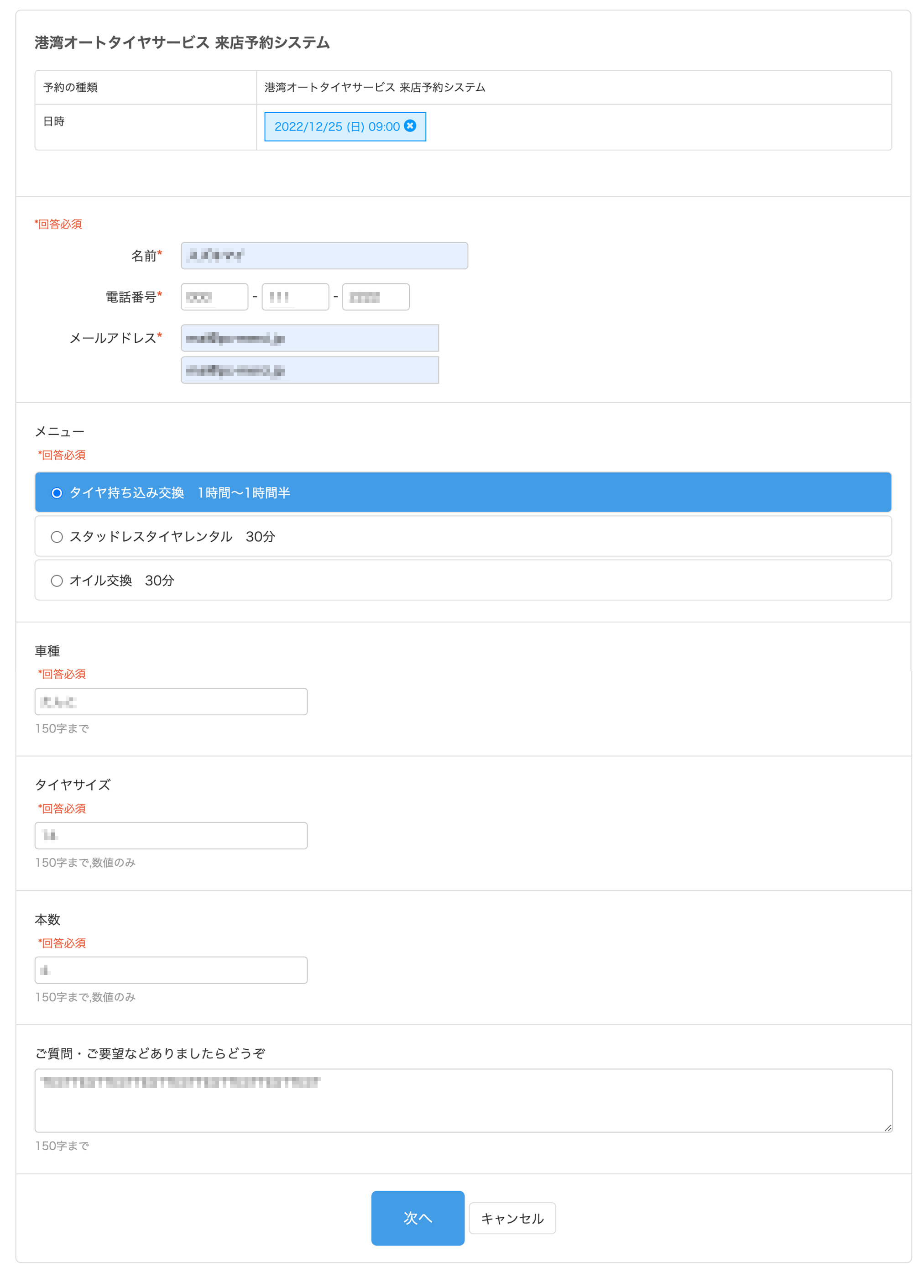Screen dimensions: 924x1288
Task: Focus the 本数 input field
Action: click(171, 970)
